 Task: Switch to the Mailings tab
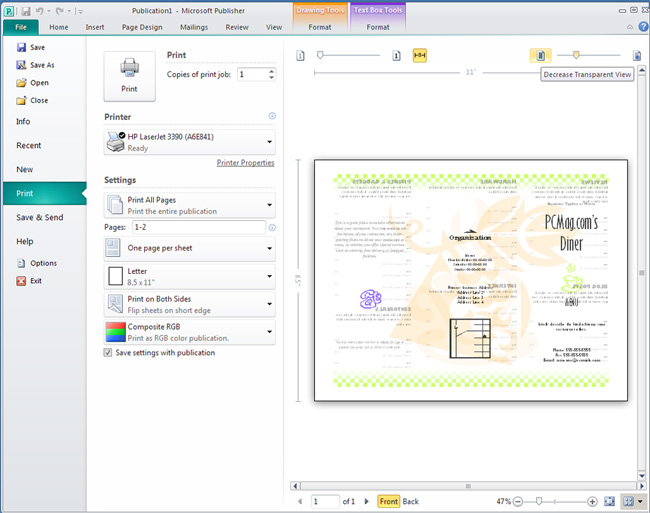[x=194, y=27]
